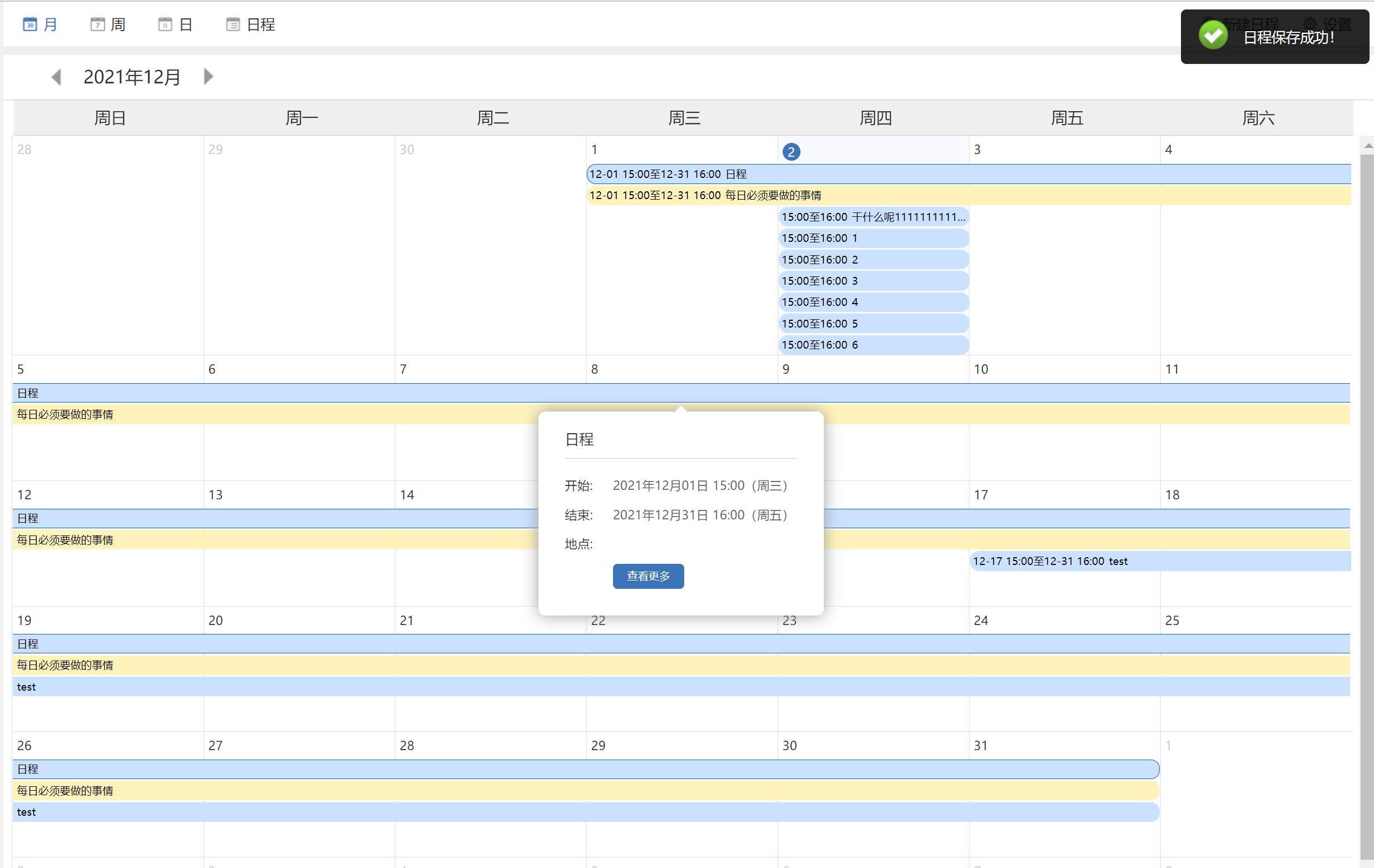1374x868 pixels.
Task: Select today's date 2 circle
Action: click(791, 152)
